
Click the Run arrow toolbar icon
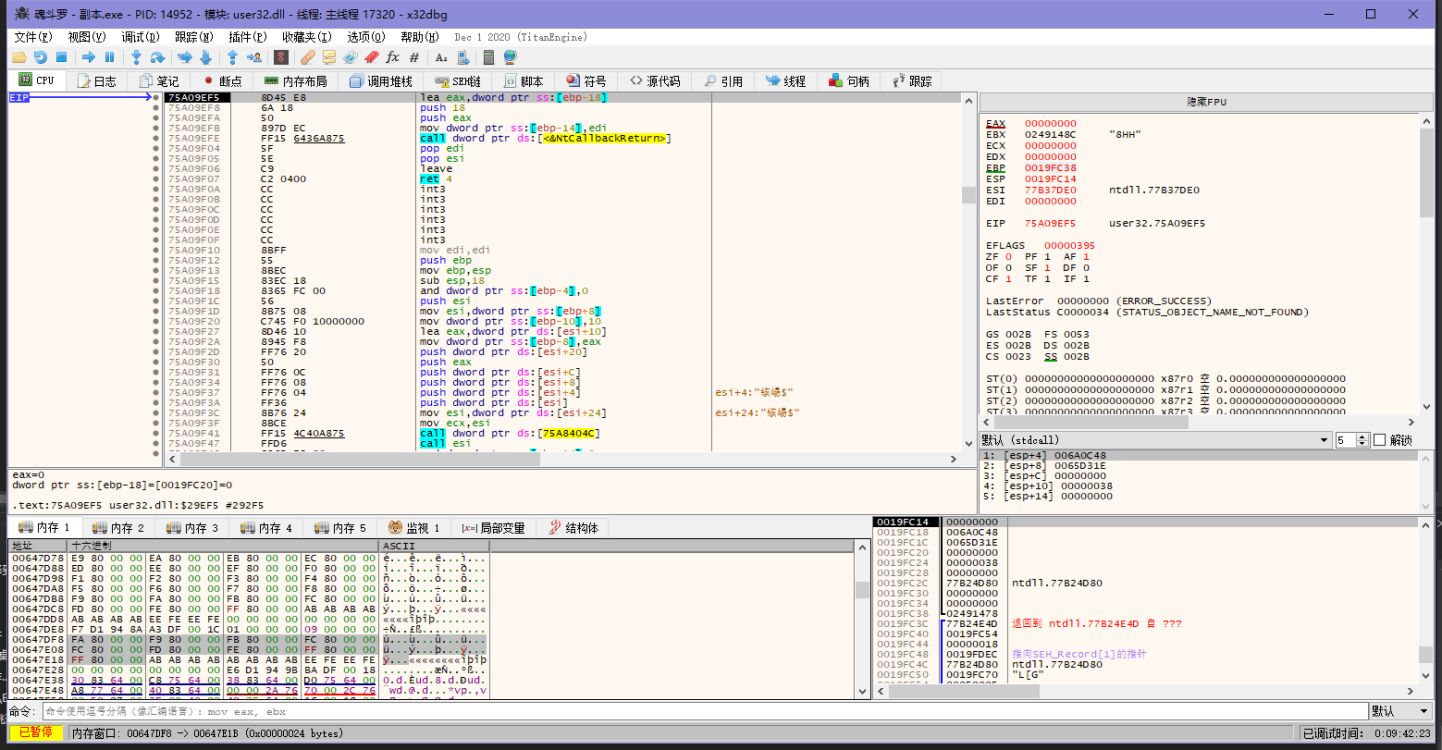88,58
